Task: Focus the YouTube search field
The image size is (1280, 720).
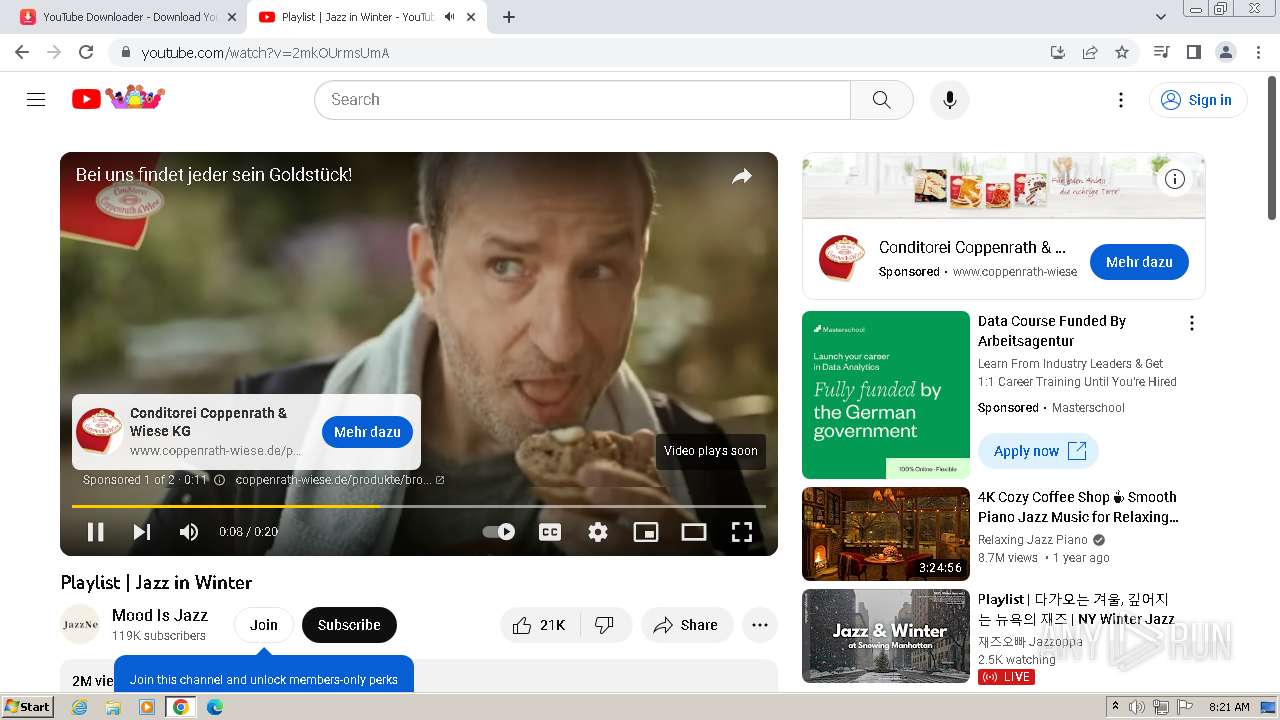Action: coord(582,99)
